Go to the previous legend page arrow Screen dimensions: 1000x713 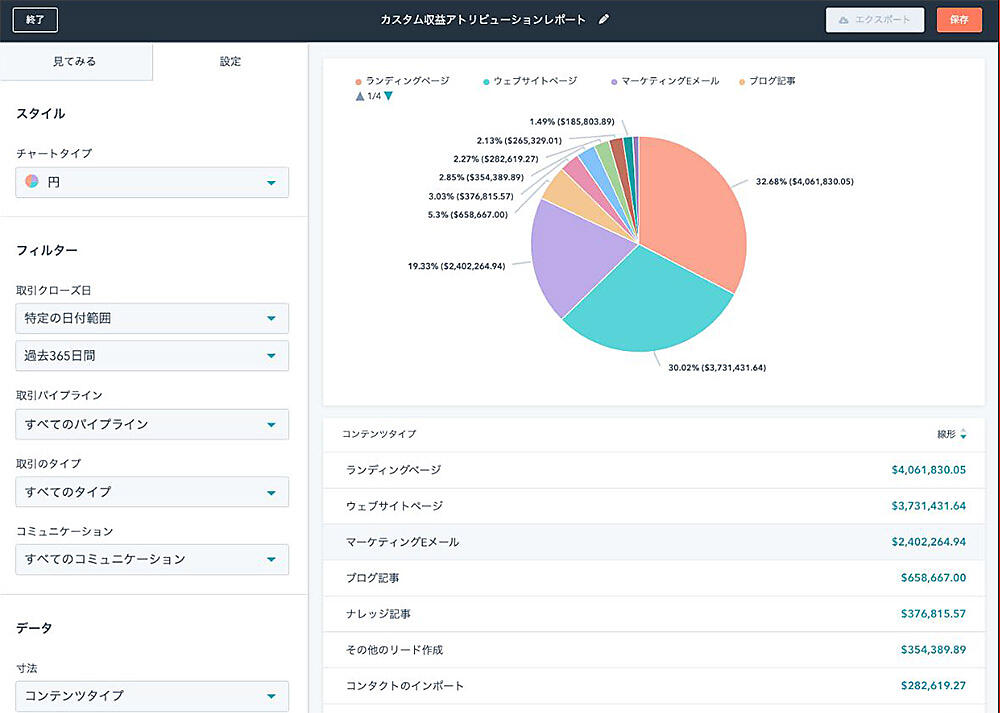(360, 96)
